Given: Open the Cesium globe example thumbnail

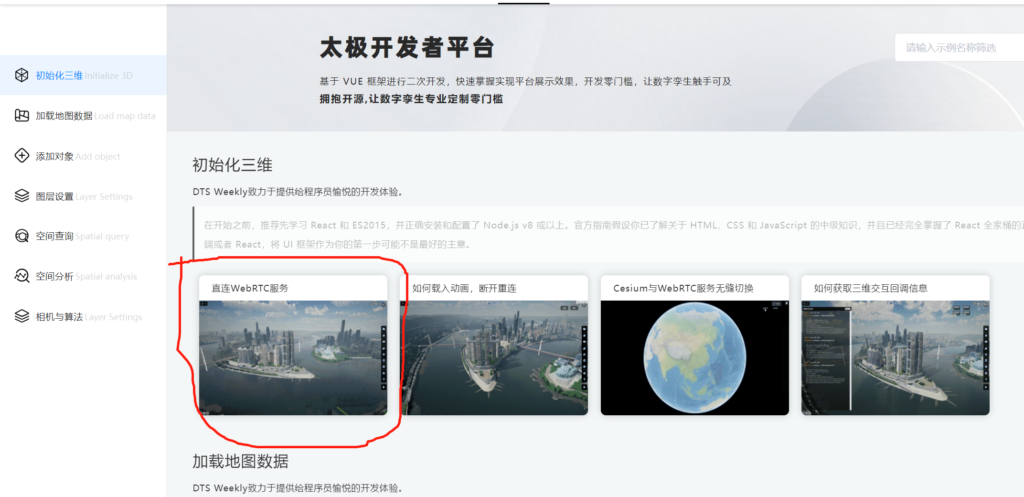Looking at the screenshot, I should pyautogui.click(x=695, y=358).
